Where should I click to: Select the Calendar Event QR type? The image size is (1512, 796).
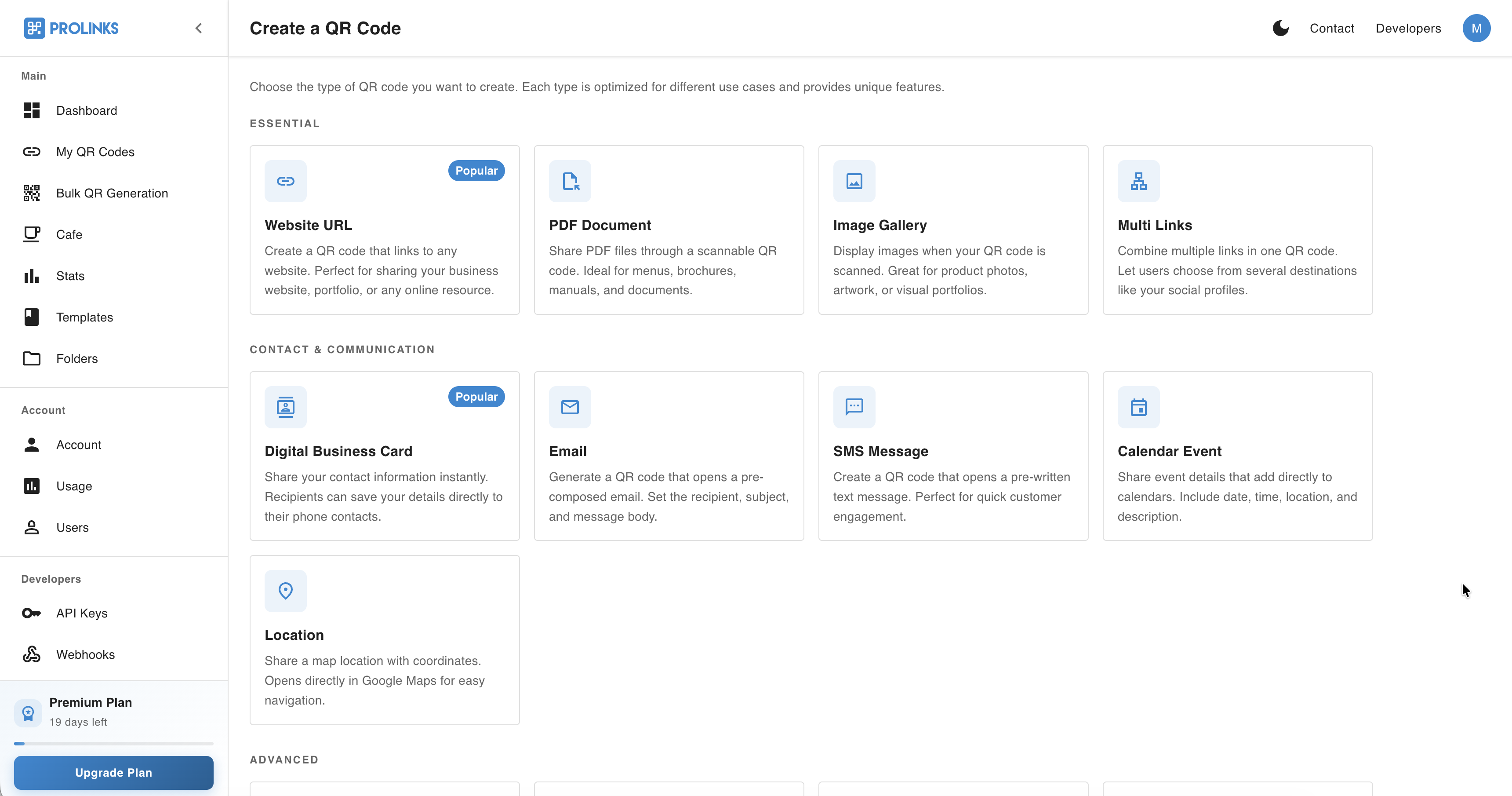click(x=1237, y=456)
